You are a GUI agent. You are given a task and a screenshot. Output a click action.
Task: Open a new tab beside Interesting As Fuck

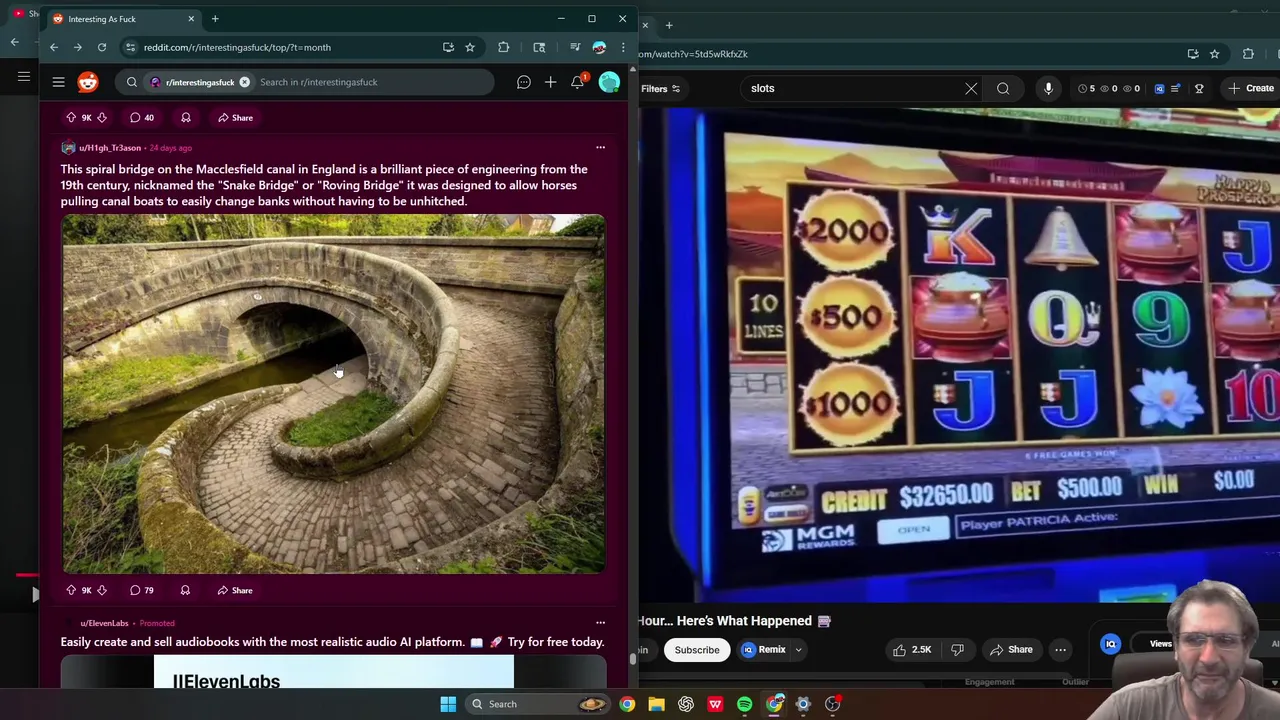pyautogui.click(x=215, y=19)
